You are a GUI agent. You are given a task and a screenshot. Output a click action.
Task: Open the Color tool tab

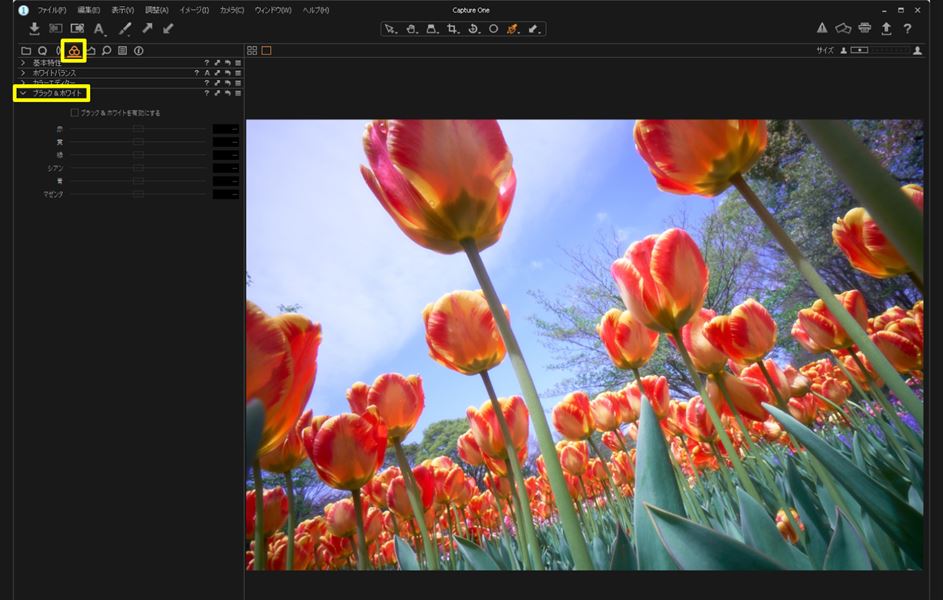(74, 51)
